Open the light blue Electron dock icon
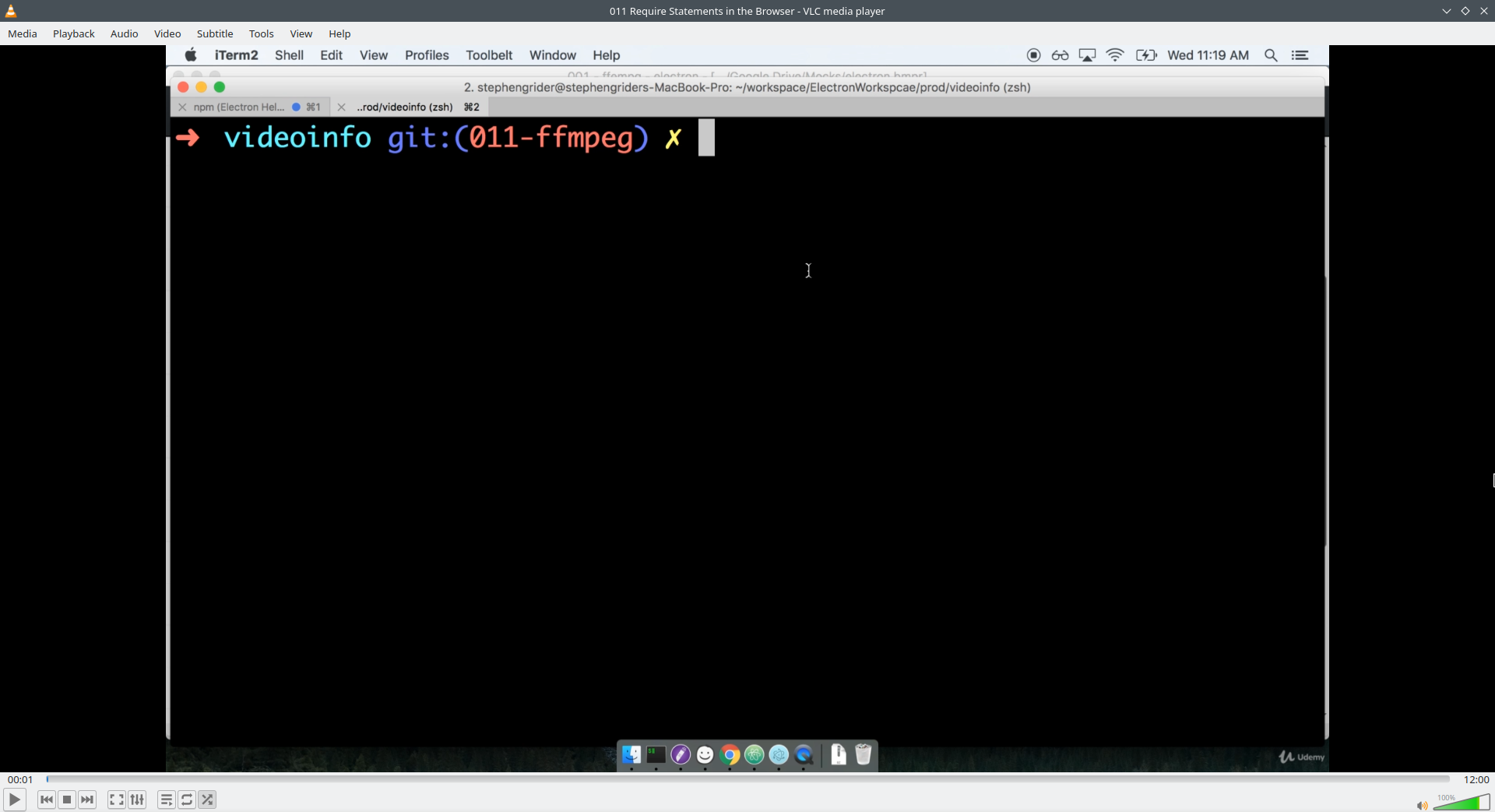Viewport: 1495px width, 812px height. coord(779,754)
